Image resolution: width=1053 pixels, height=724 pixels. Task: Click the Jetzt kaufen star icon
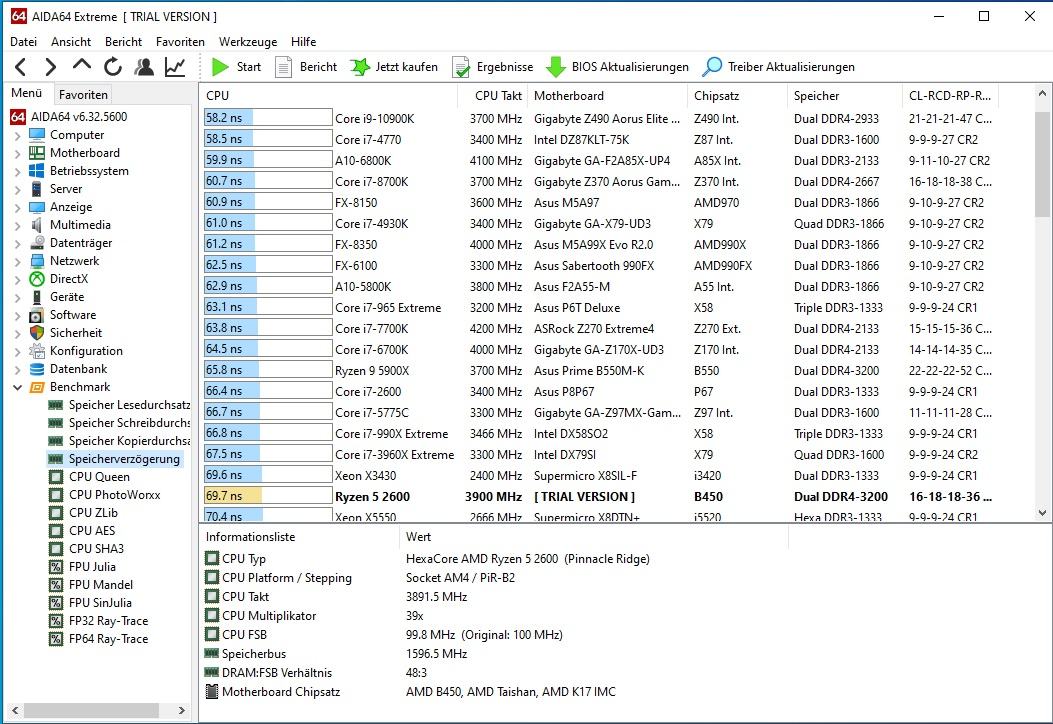[360, 67]
